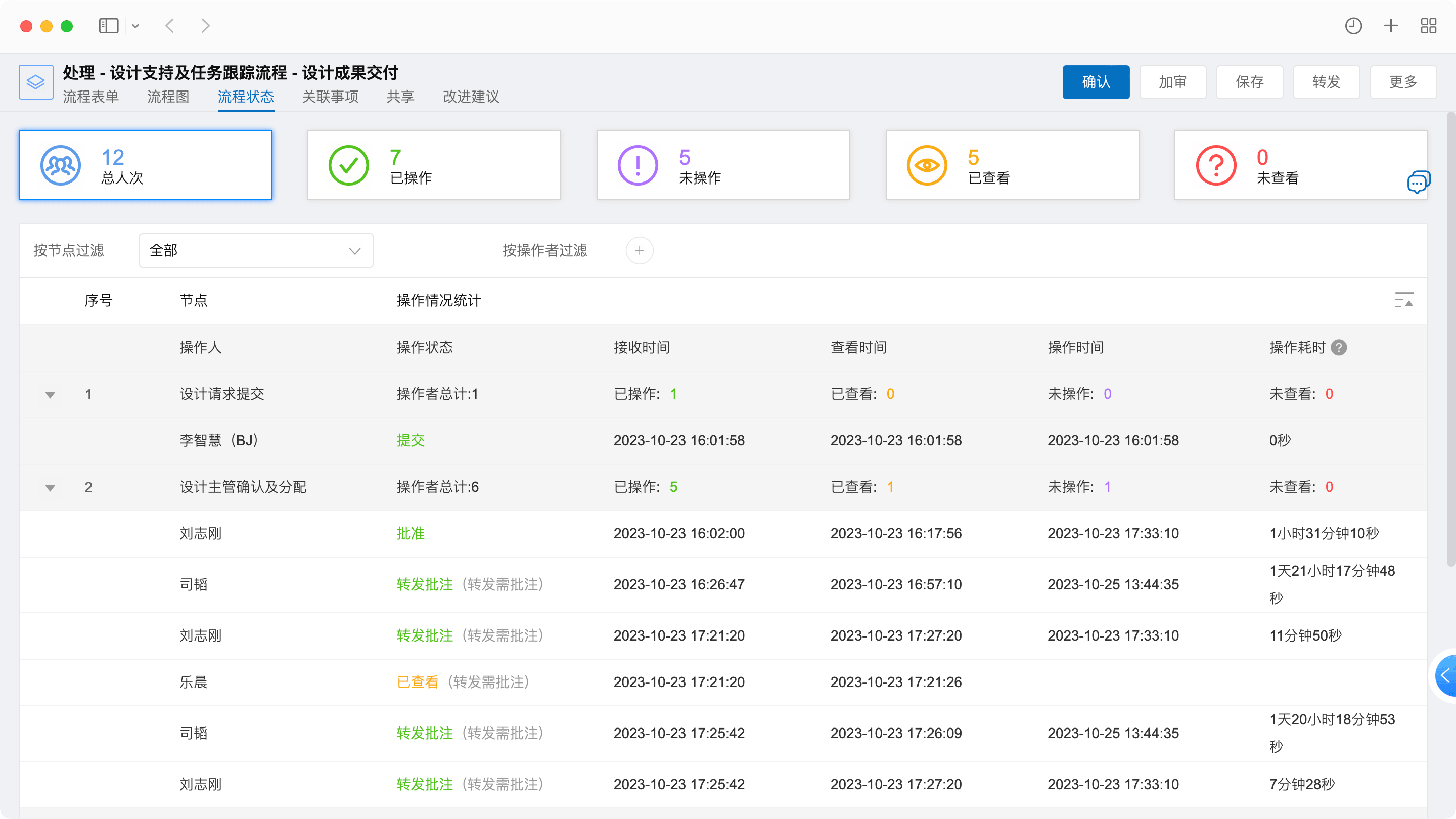Click the sidebar toggle icon
1456x819 pixels.
pyautogui.click(x=109, y=26)
